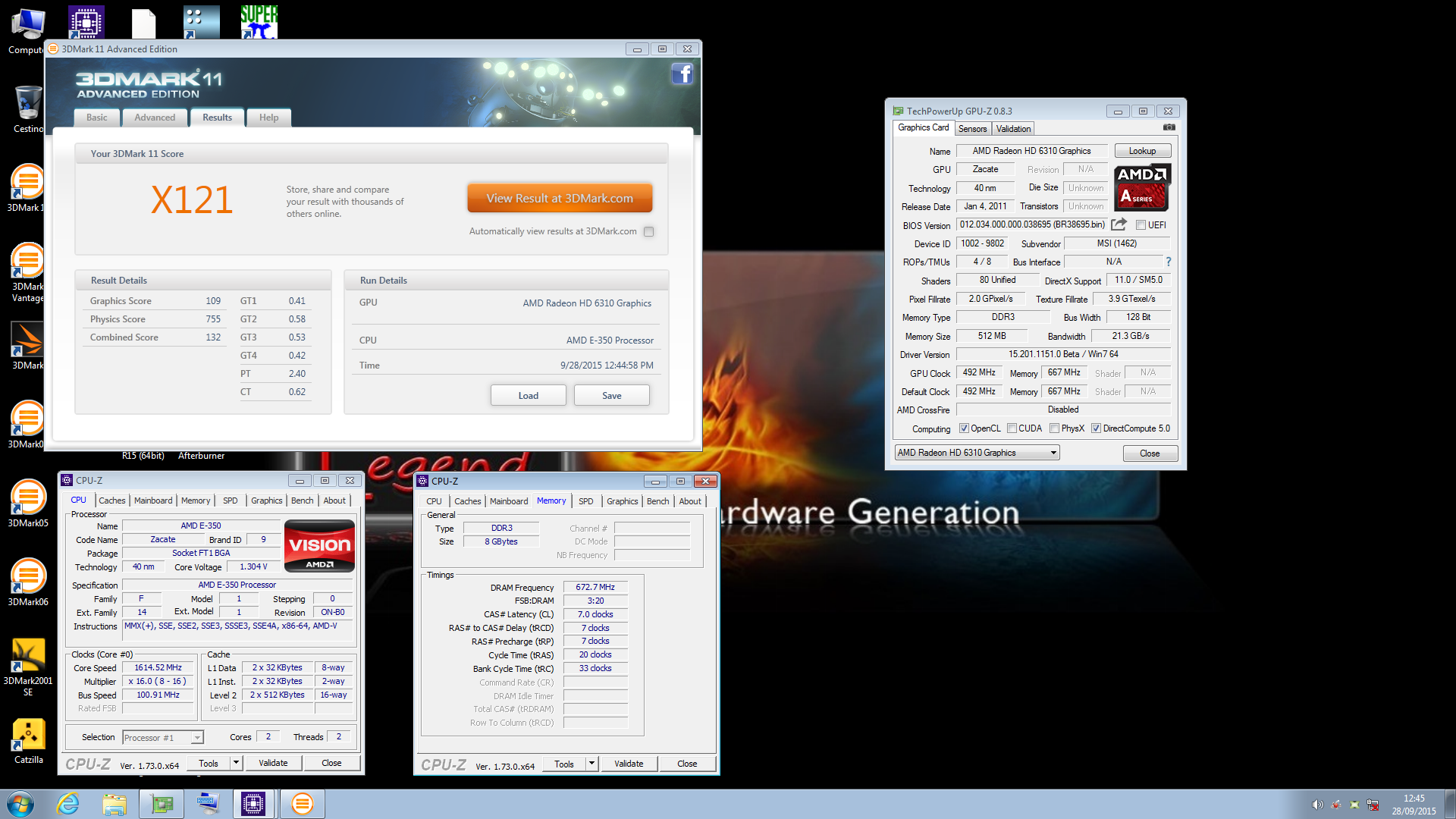The image size is (1456, 819).
Task: Click the Close button in GPU-Z
Action: click(x=1150, y=453)
